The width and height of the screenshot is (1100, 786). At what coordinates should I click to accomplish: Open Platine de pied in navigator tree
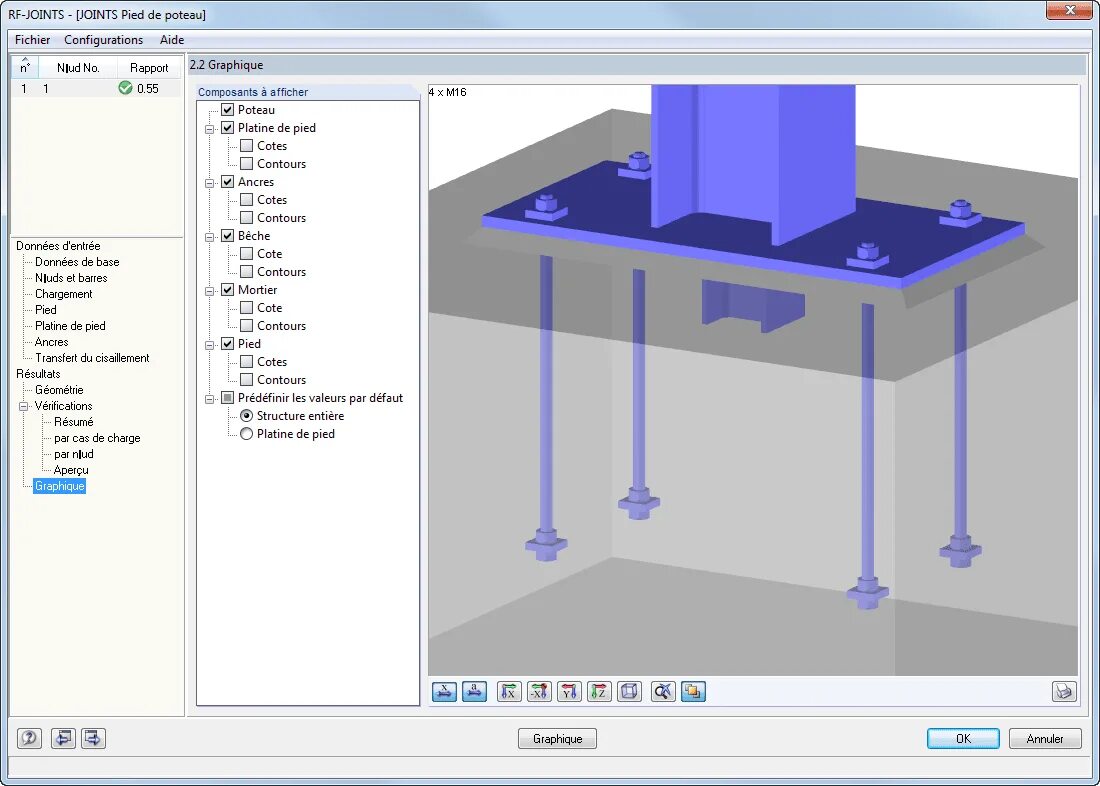point(70,326)
